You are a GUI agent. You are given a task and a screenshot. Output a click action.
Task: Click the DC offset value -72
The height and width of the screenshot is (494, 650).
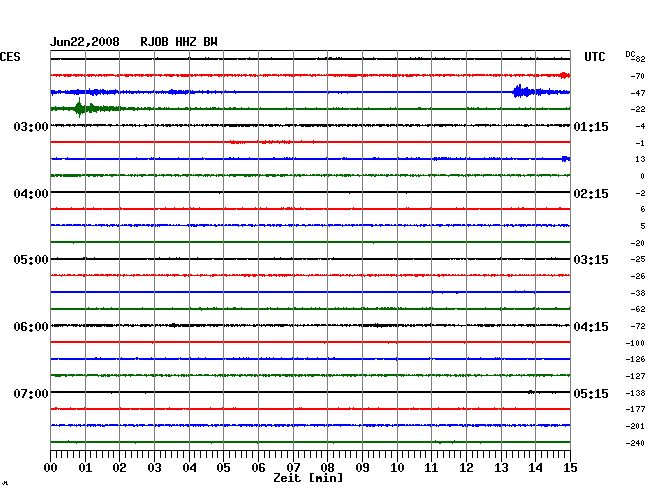(x=638, y=326)
